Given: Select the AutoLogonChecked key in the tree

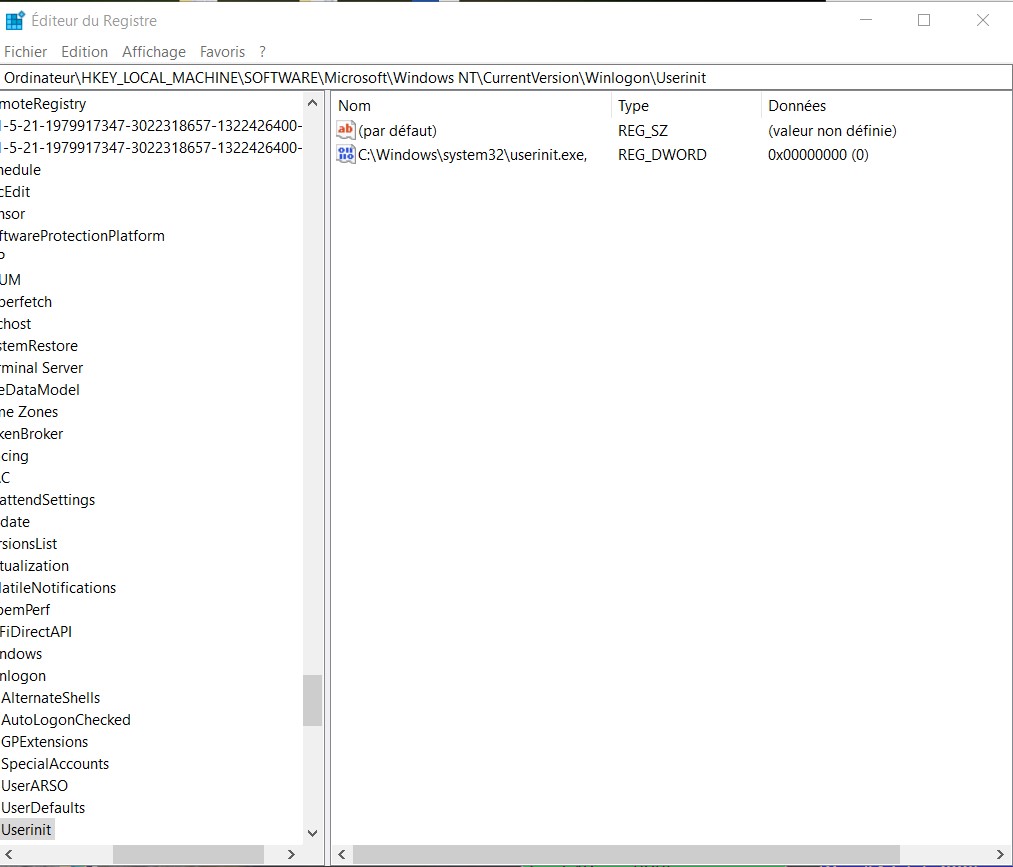Looking at the screenshot, I should (66, 720).
